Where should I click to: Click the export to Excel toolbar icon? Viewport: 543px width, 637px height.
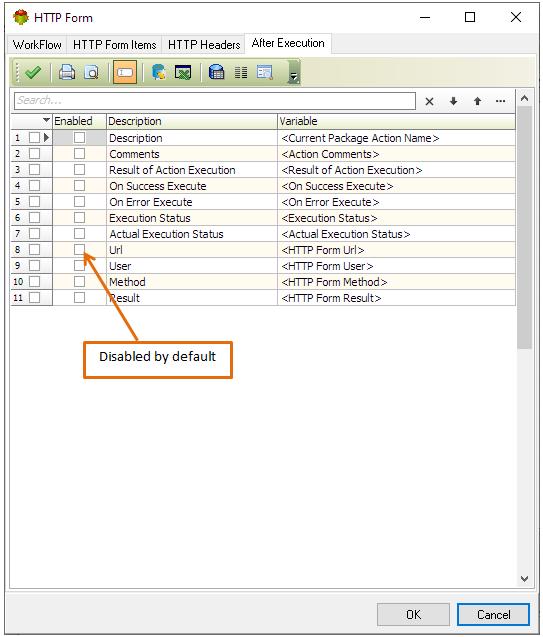(x=183, y=72)
